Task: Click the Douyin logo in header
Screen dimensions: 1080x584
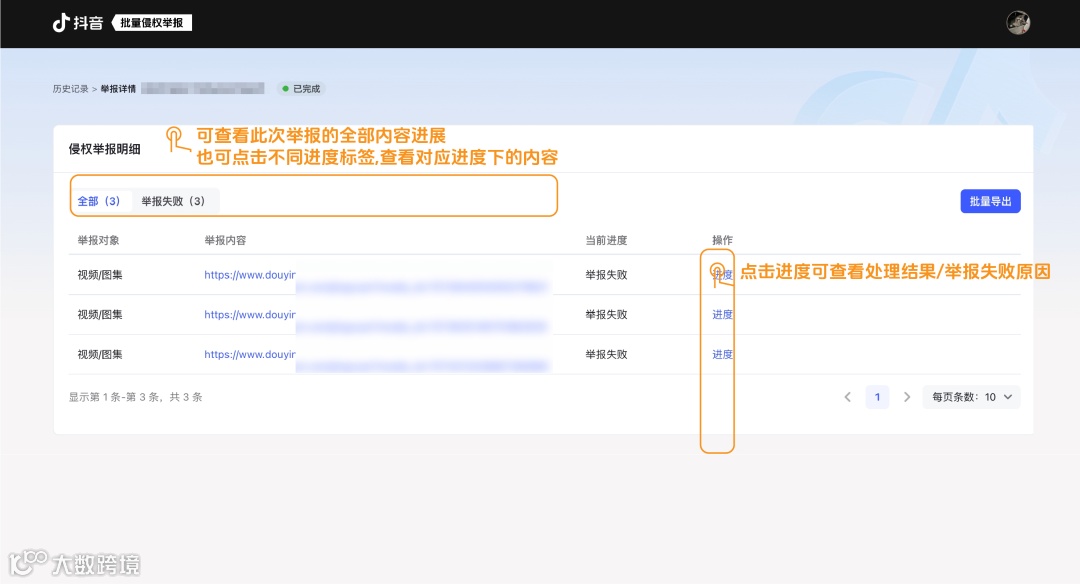Action: 78,23
